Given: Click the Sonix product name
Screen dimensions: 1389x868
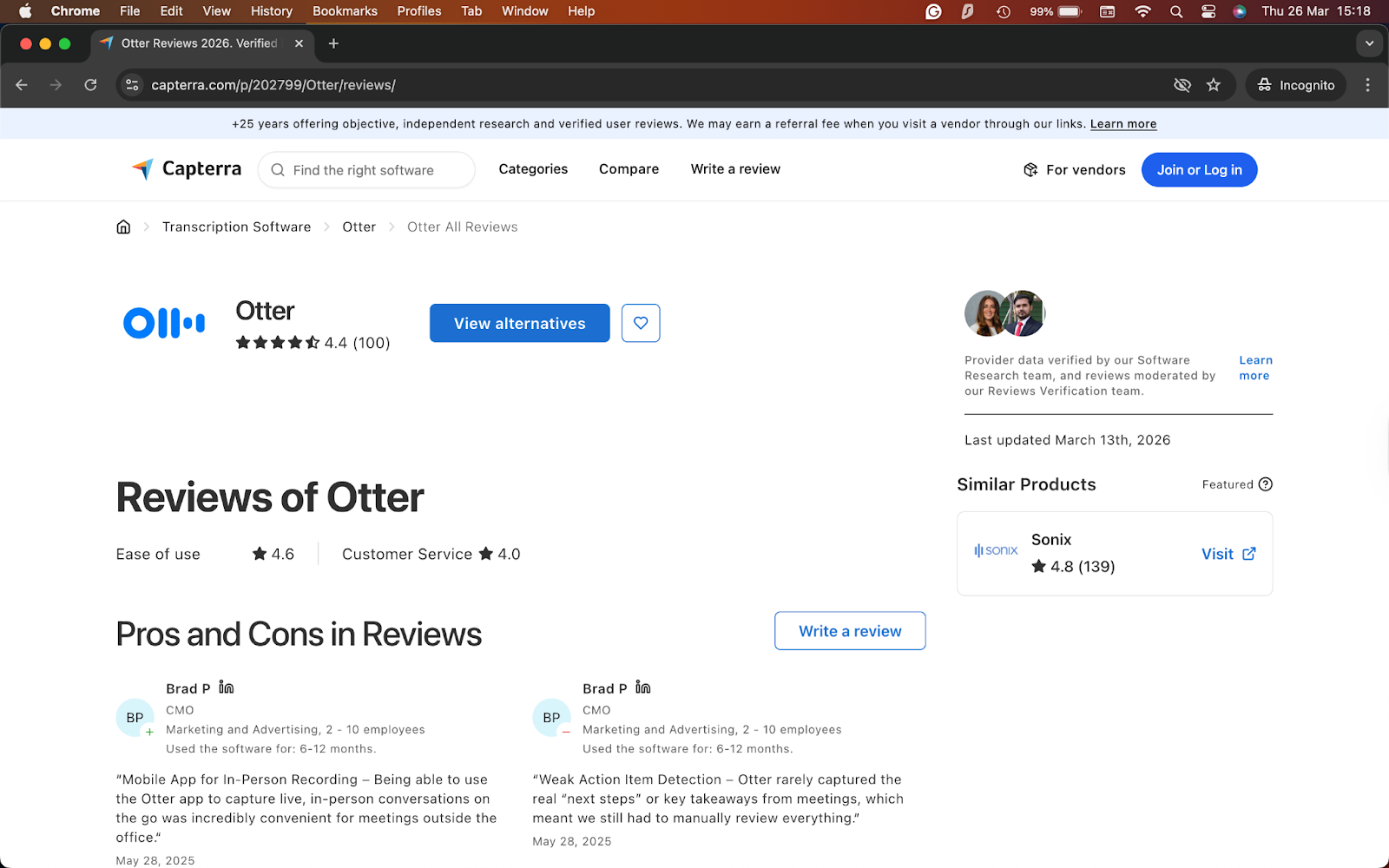Looking at the screenshot, I should tap(1051, 539).
